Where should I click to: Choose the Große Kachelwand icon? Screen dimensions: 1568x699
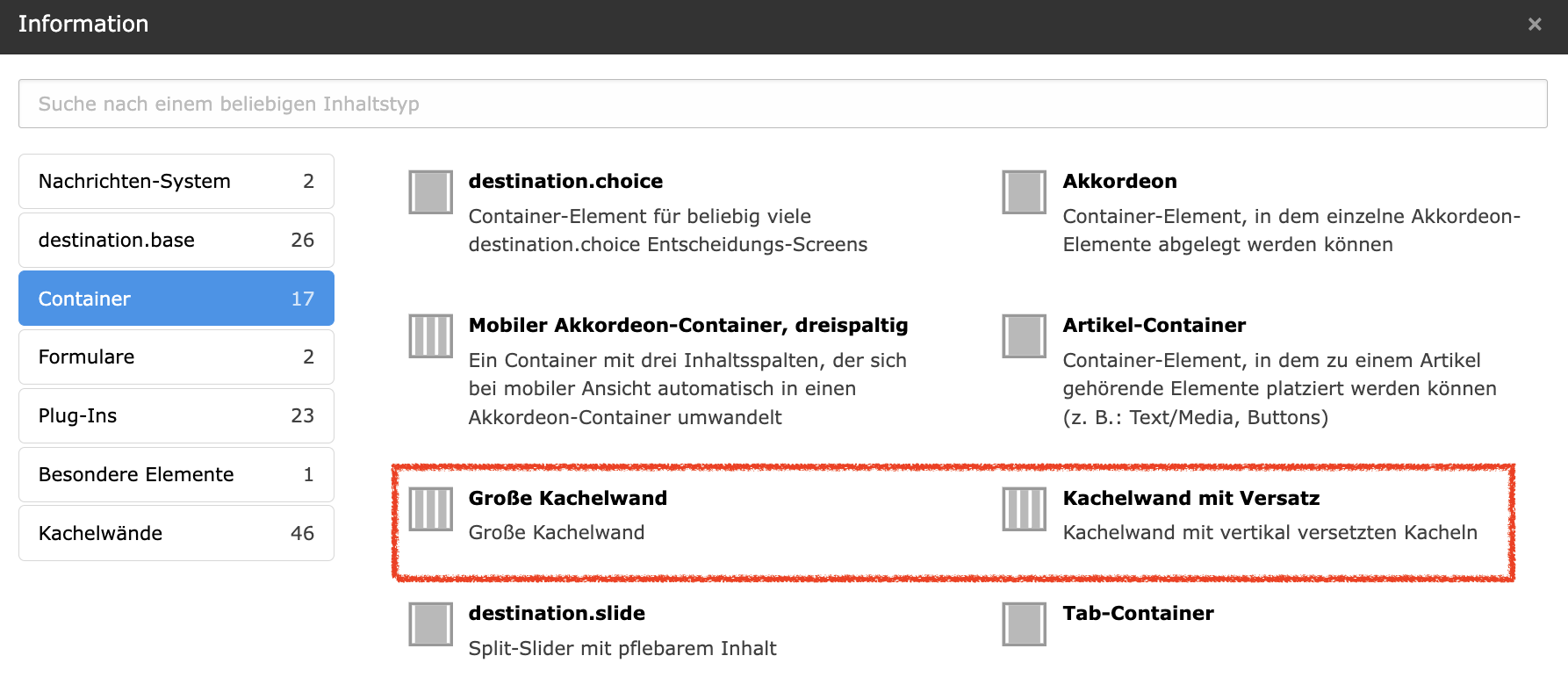pyautogui.click(x=430, y=509)
